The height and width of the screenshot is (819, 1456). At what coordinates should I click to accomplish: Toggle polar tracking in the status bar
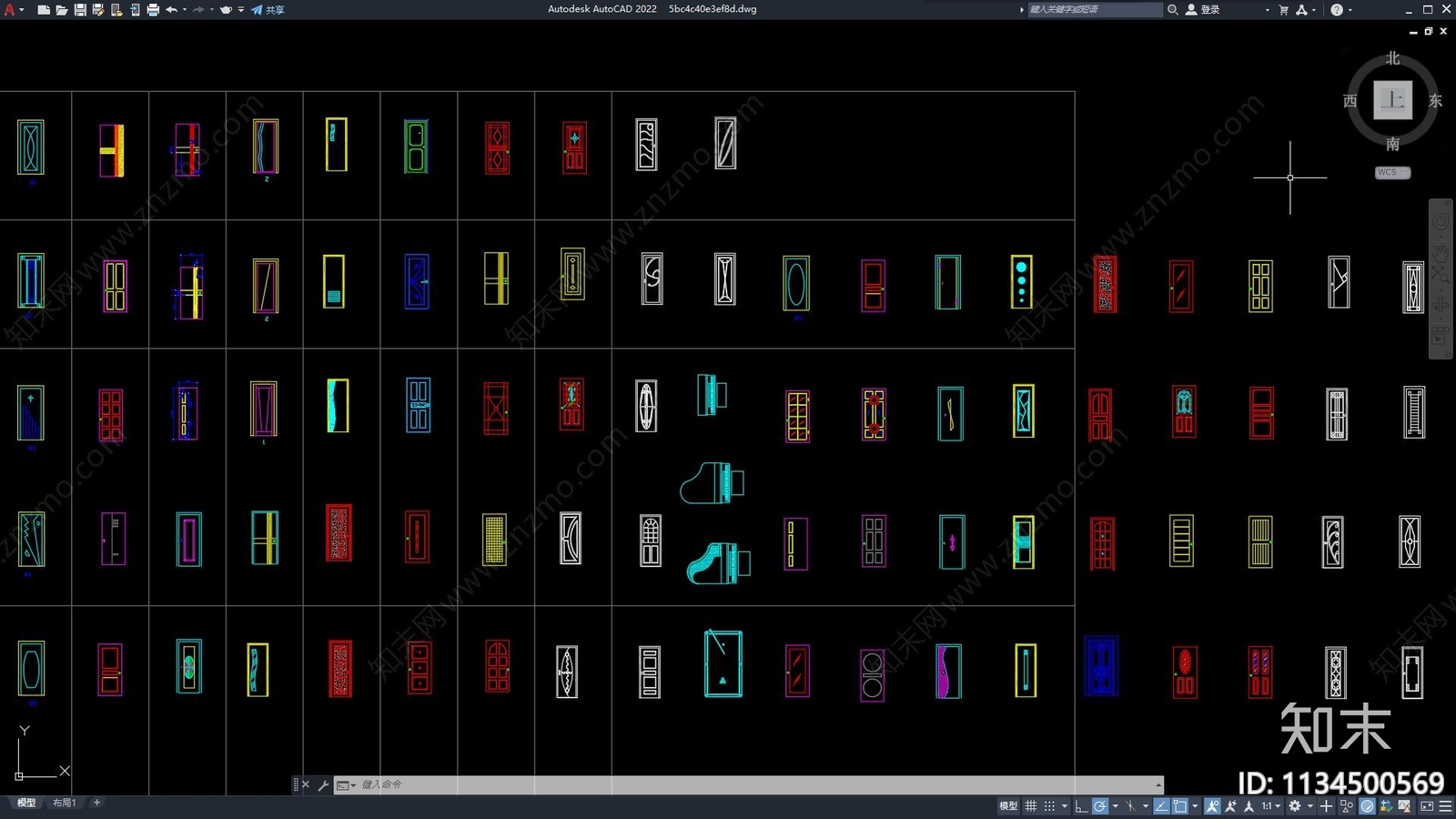coord(1100,806)
